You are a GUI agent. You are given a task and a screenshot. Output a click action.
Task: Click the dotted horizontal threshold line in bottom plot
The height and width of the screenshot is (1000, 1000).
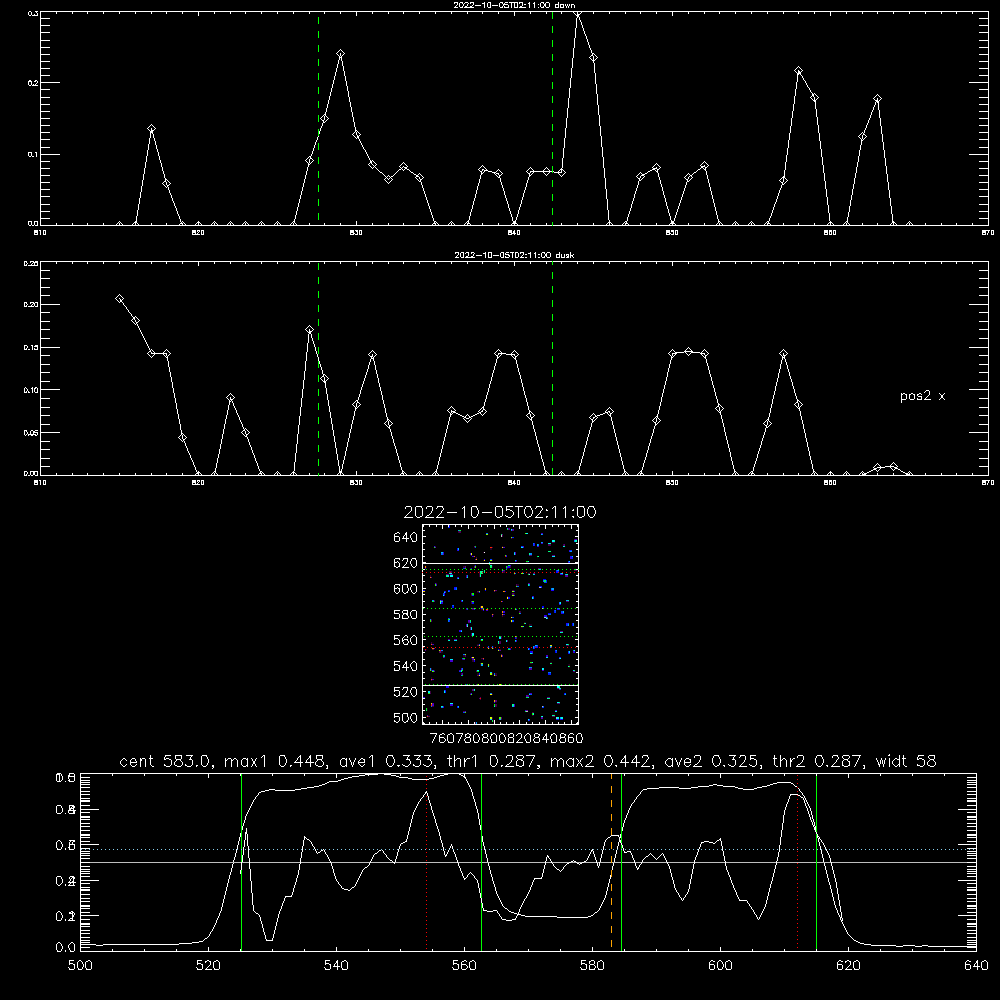click(x=528, y=849)
